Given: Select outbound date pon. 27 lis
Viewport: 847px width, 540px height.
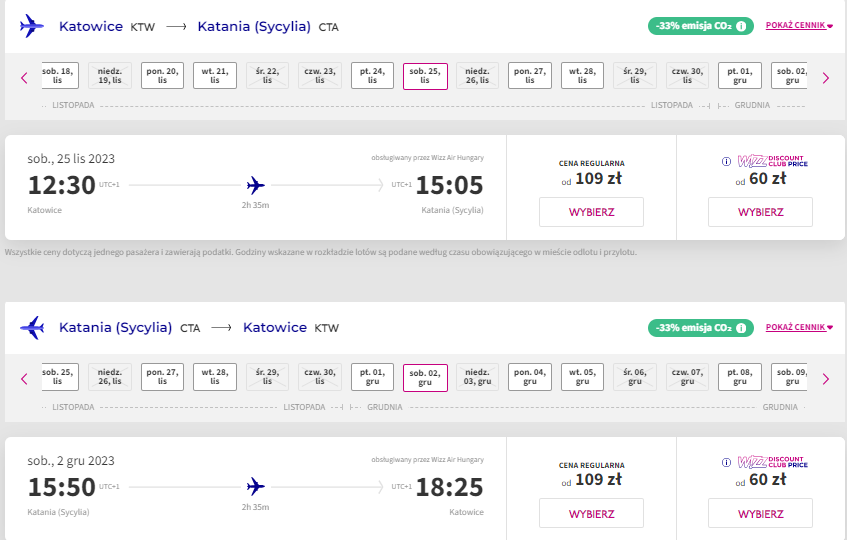Looking at the screenshot, I should (529, 76).
